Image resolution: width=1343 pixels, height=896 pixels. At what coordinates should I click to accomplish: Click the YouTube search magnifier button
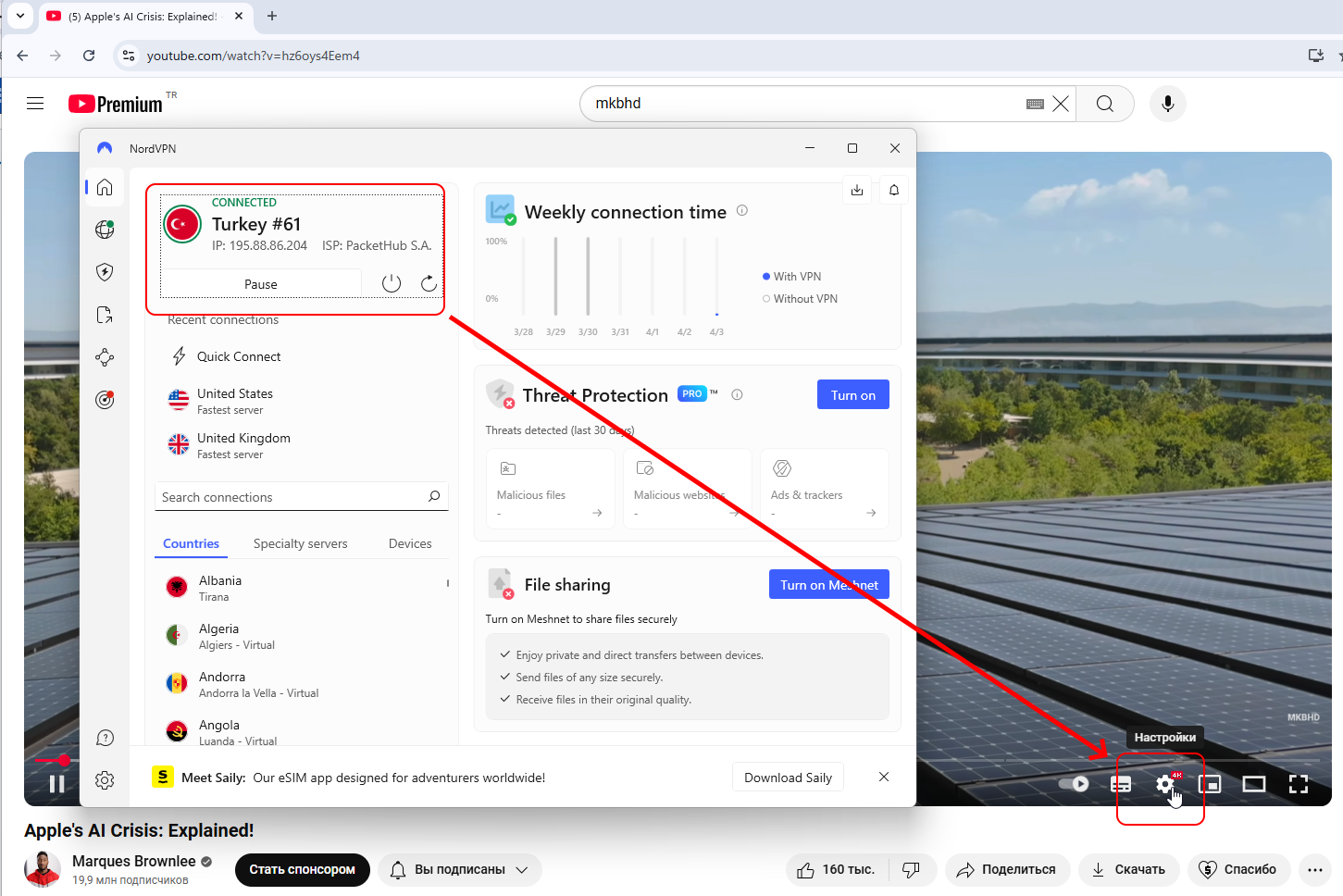[1105, 104]
